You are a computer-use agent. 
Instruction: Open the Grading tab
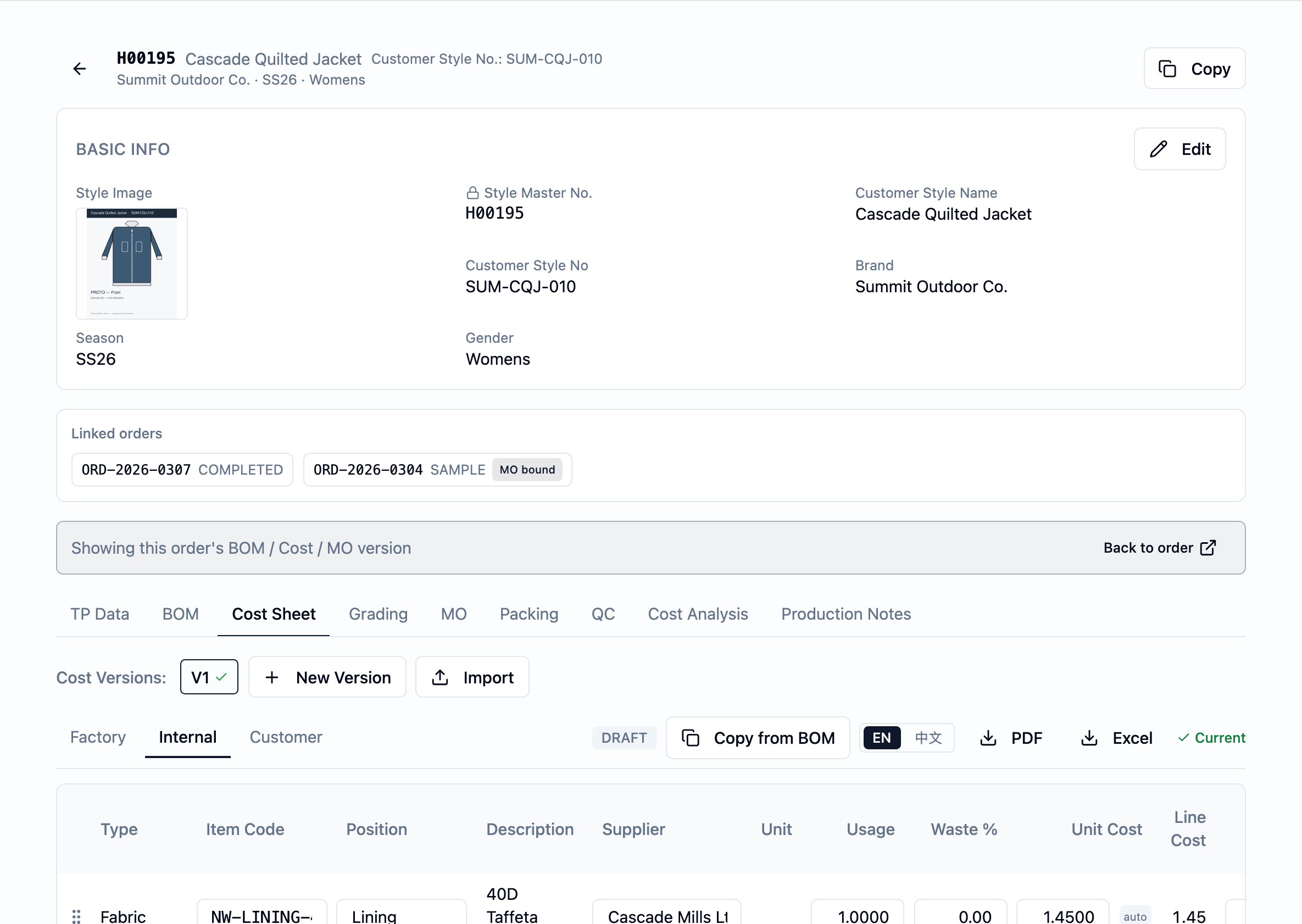(x=378, y=614)
